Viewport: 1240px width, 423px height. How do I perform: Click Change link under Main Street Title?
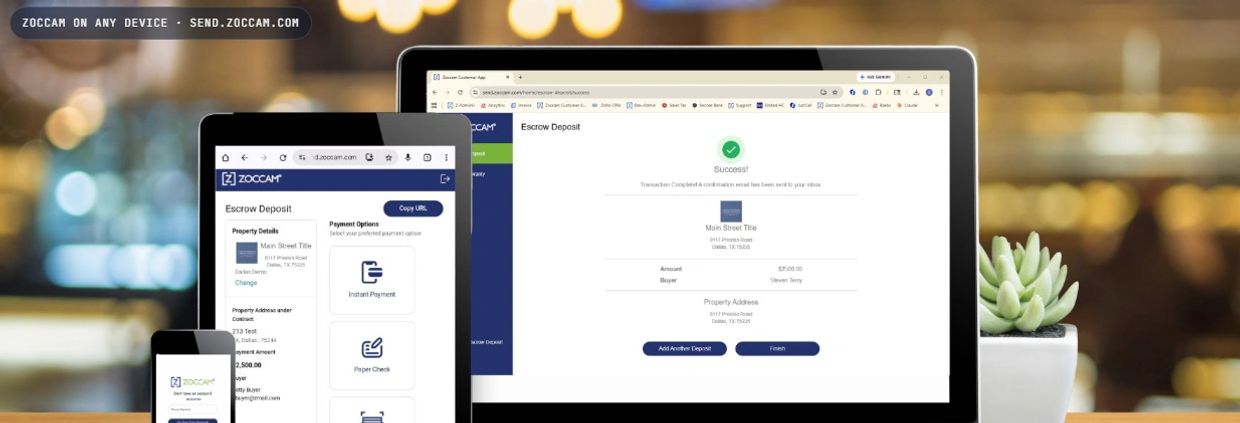pos(246,283)
